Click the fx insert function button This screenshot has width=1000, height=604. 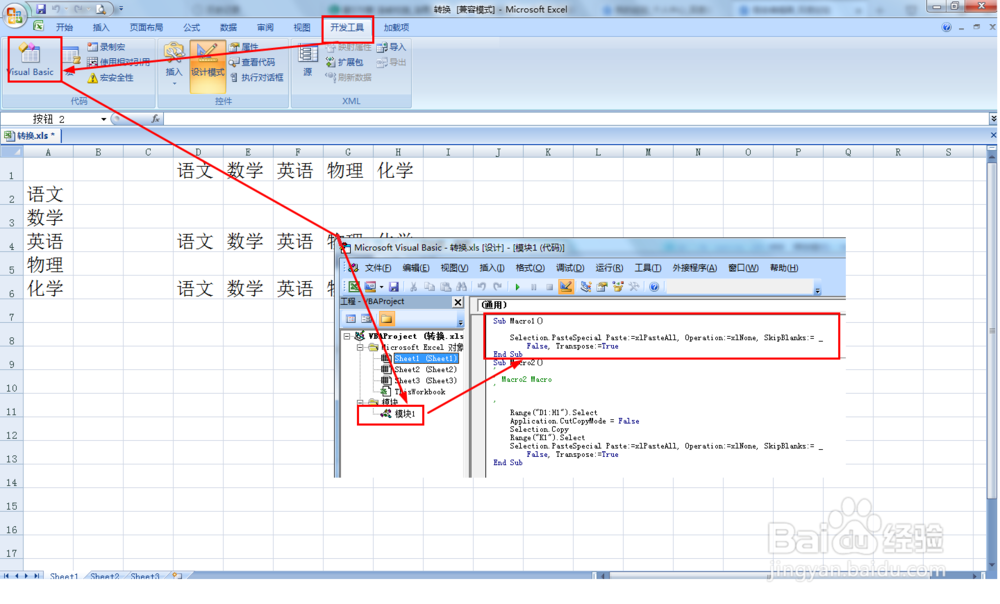pyautogui.click(x=155, y=119)
